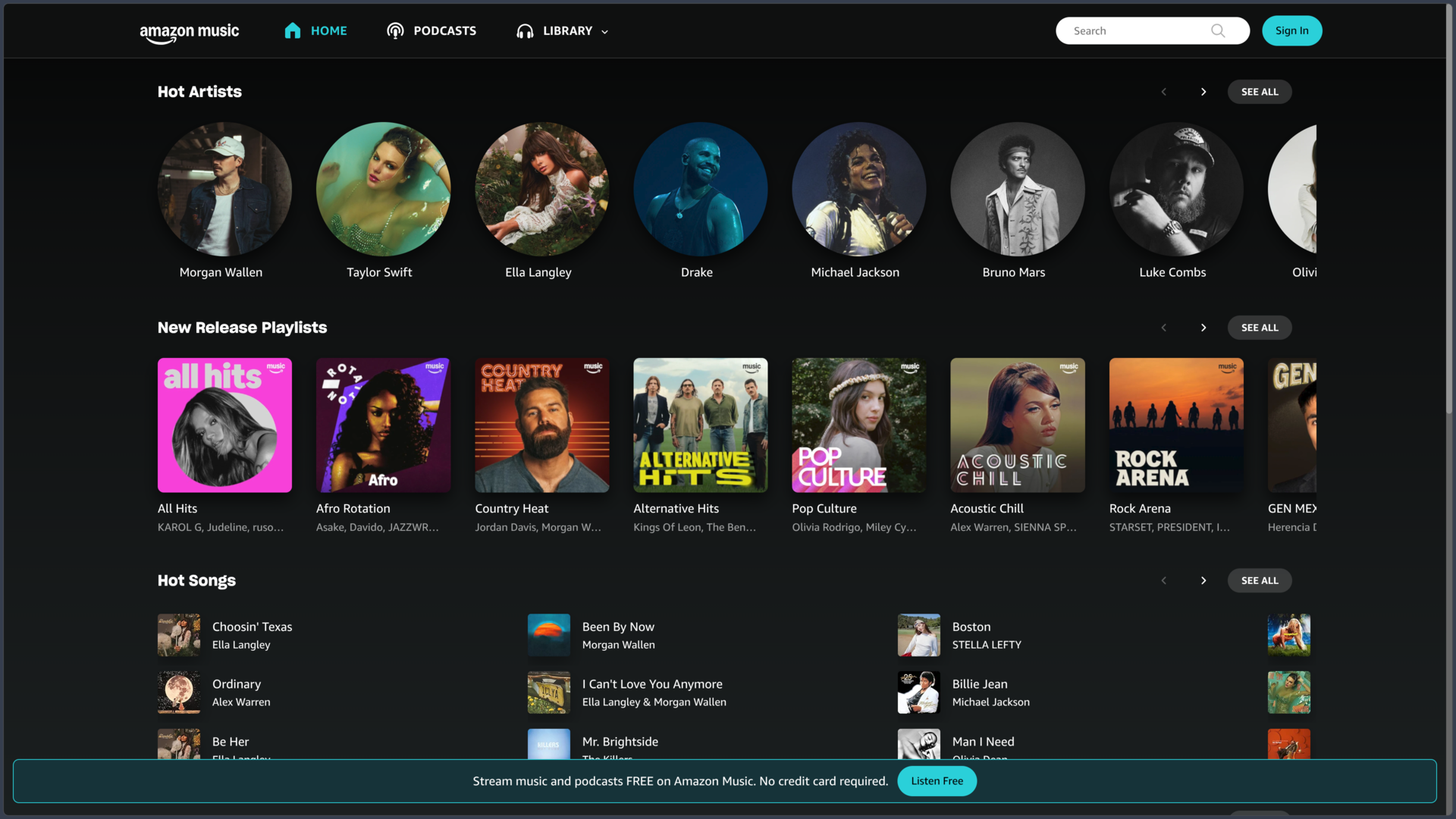Open the Afro Rotation playlist cover
The height and width of the screenshot is (819, 1456).
click(383, 425)
